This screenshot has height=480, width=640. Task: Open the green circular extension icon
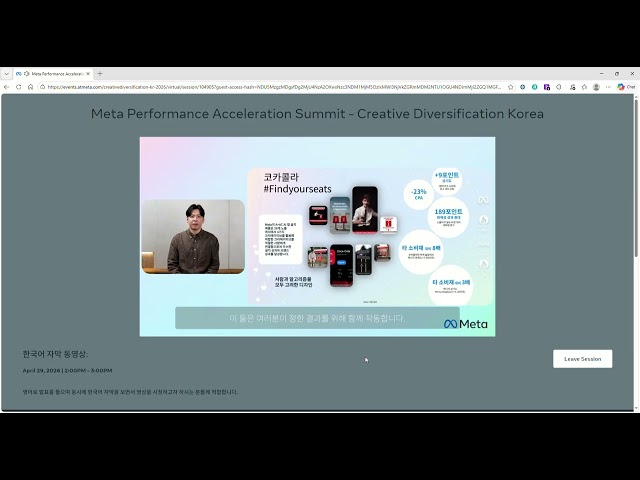tap(535, 87)
